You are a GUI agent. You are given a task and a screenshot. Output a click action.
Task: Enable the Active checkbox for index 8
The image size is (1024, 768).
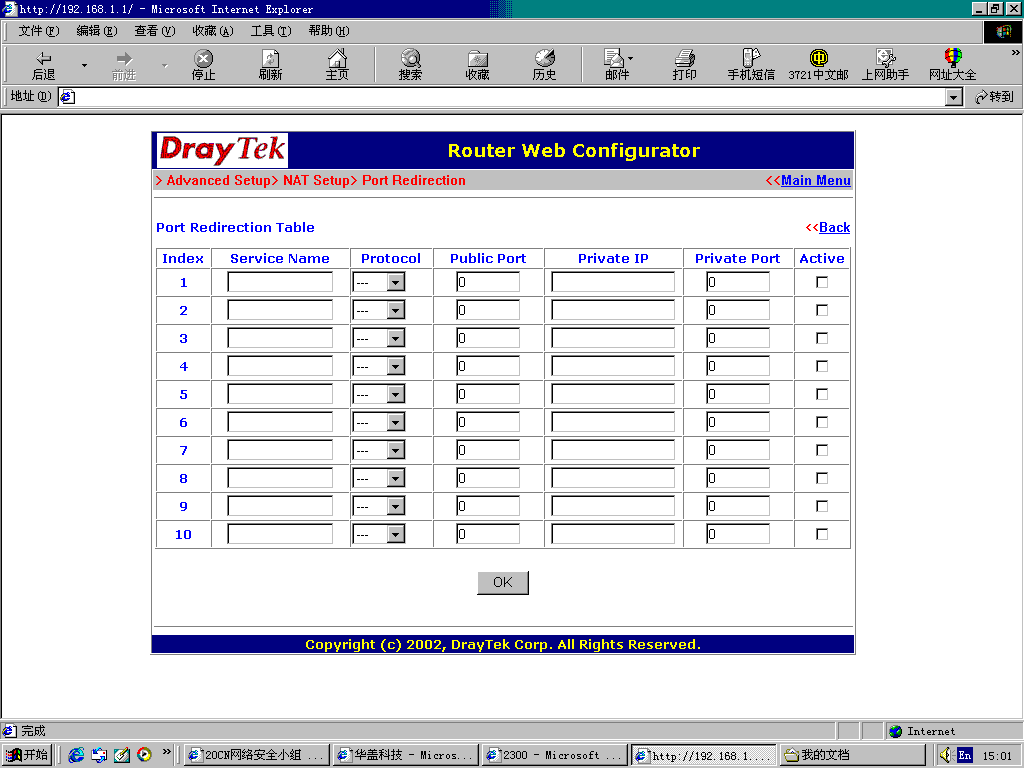click(x=822, y=479)
